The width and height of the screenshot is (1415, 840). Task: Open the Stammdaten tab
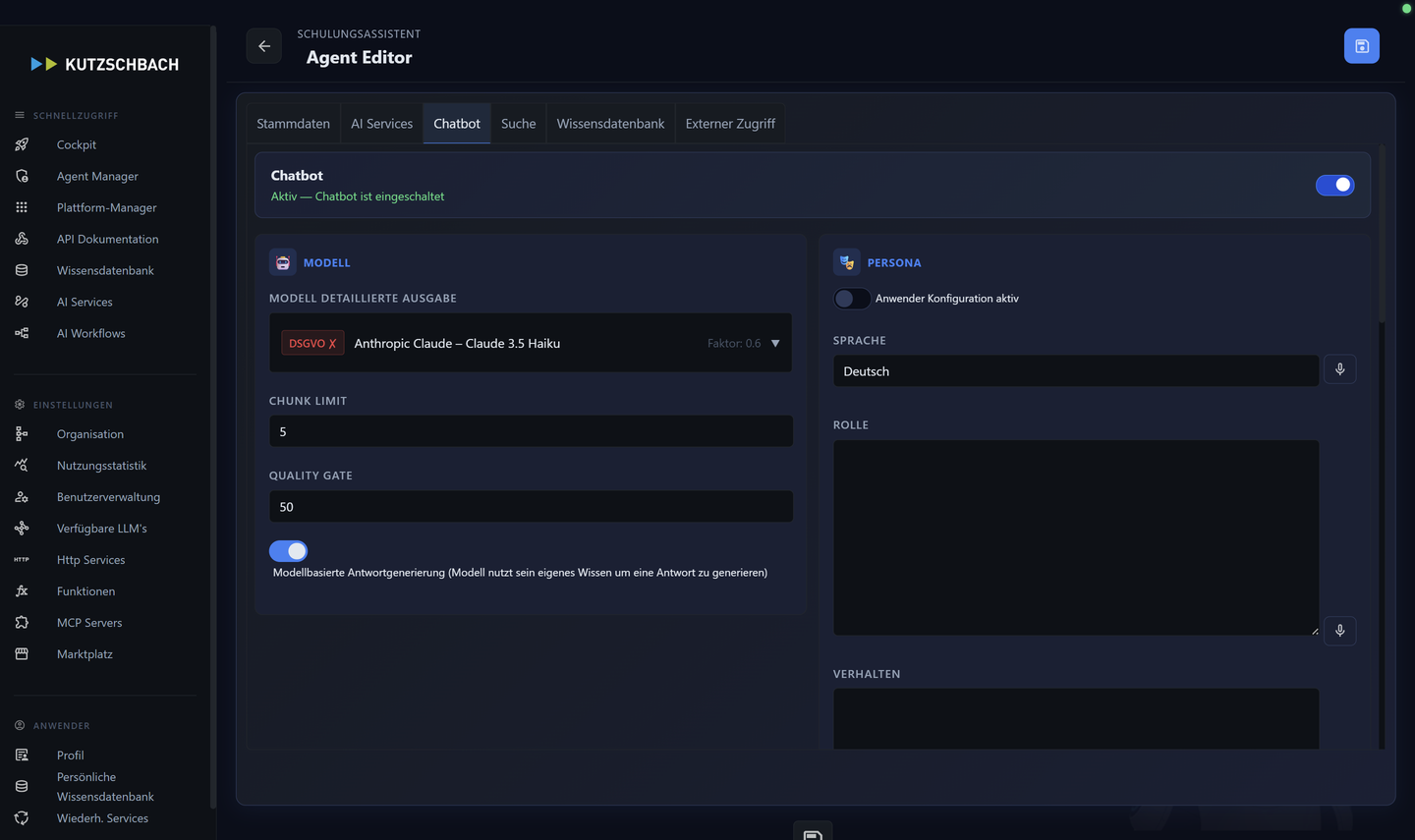tap(293, 124)
